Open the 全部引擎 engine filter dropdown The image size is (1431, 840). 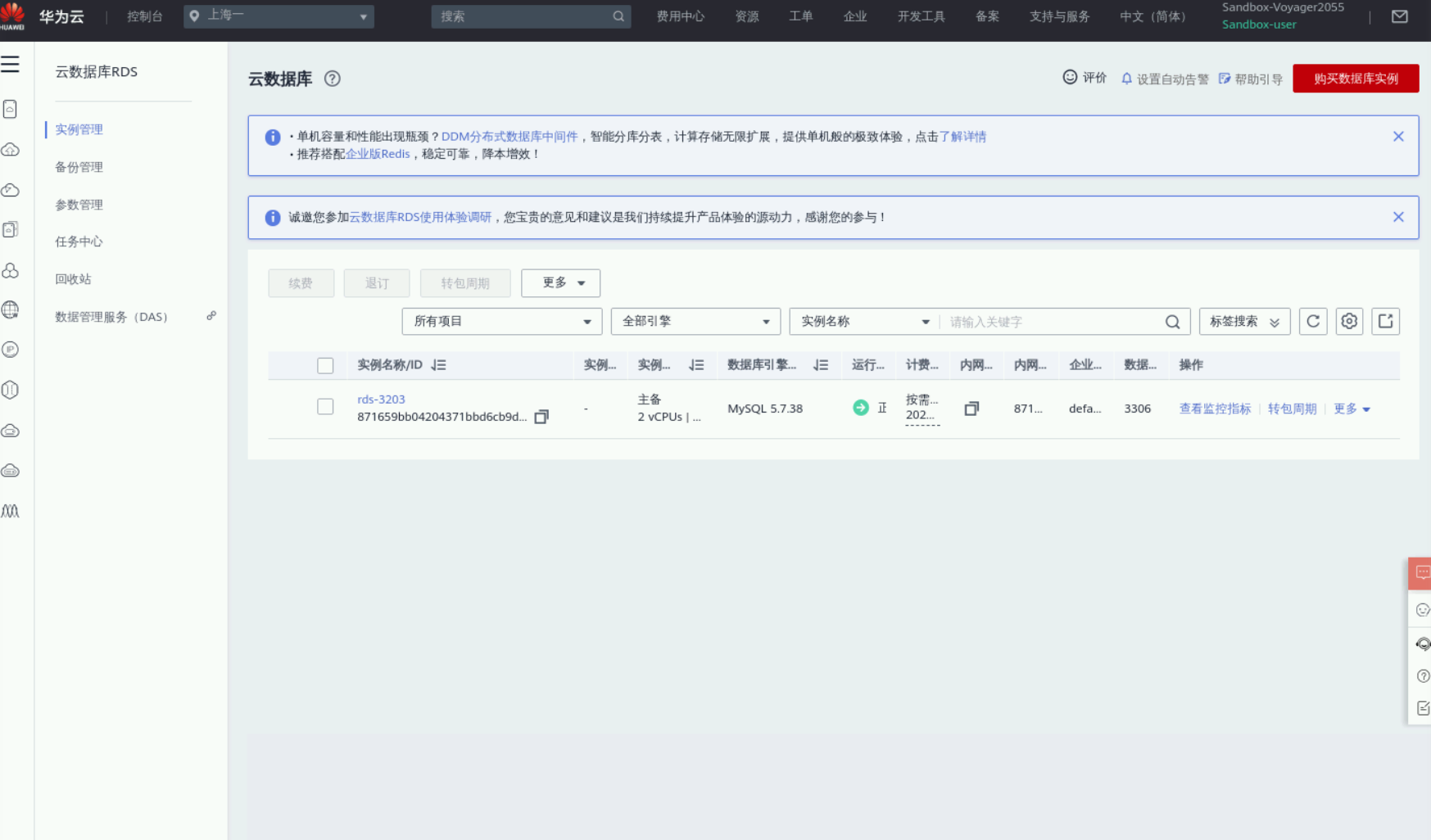[695, 322]
